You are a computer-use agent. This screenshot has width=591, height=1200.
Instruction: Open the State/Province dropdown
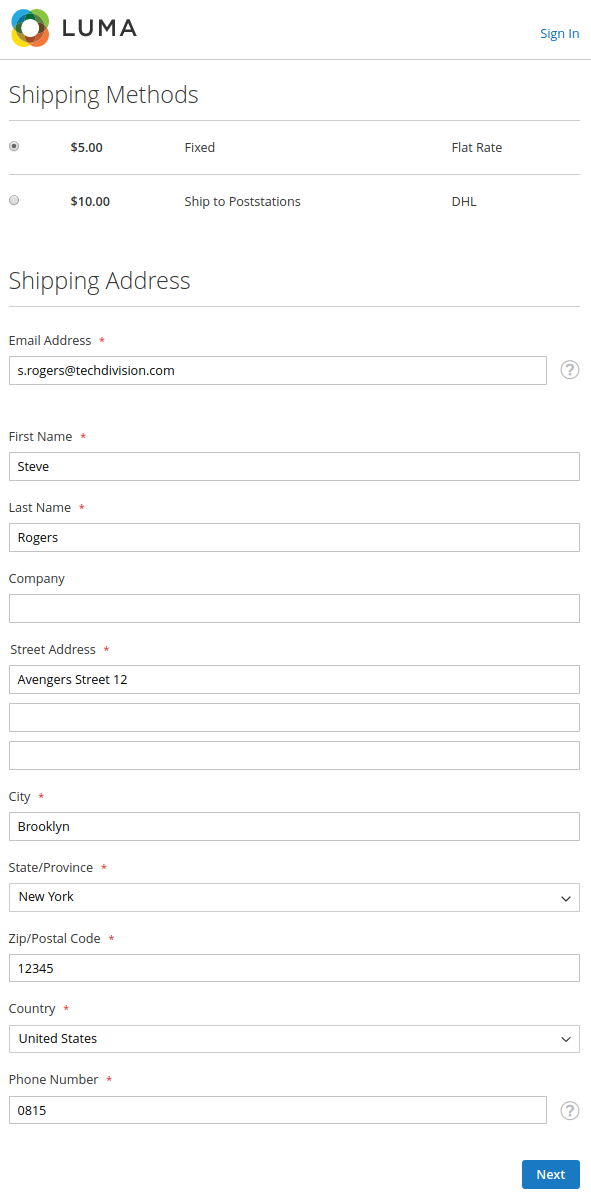(294, 897)
